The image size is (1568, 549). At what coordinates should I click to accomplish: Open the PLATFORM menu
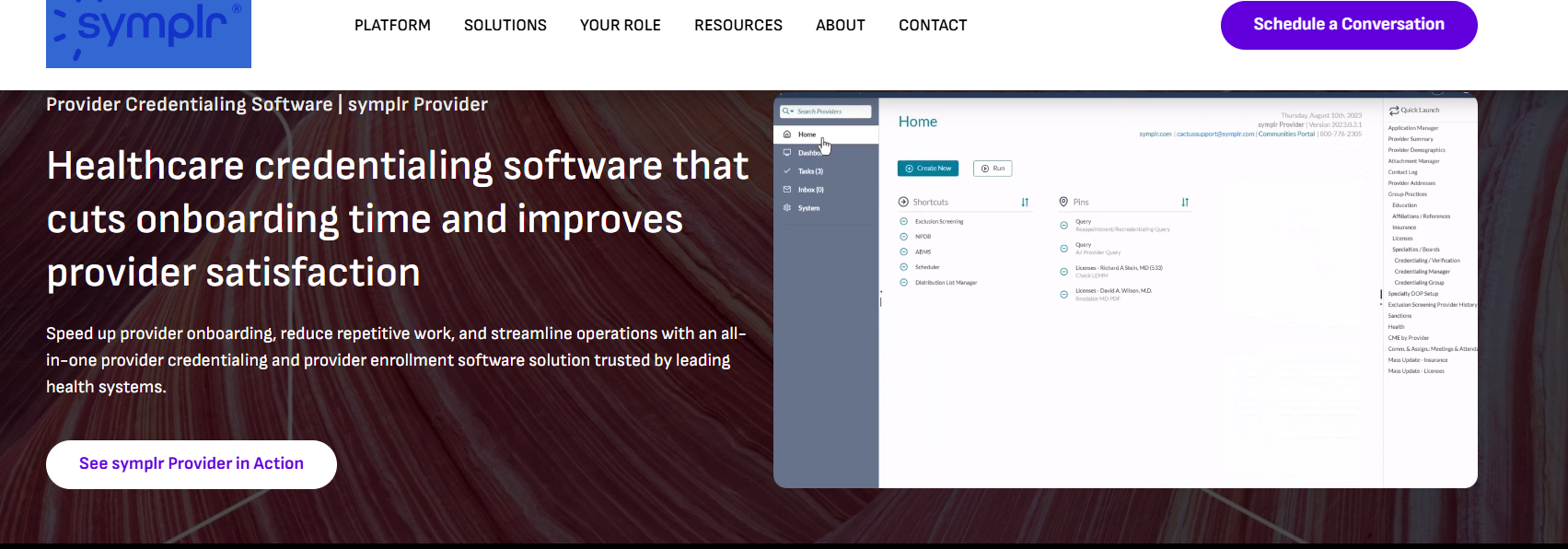click(392, 26)
